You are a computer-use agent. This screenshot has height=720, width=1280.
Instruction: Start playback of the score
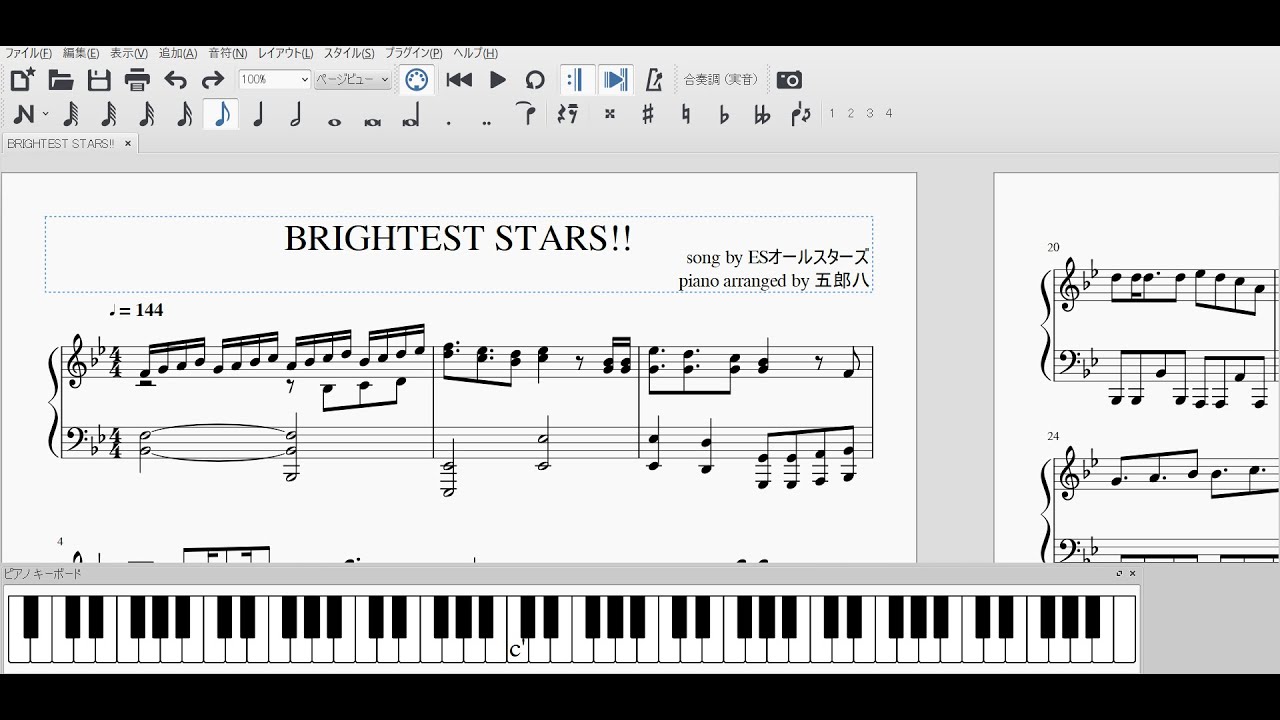tap(497, 80)
